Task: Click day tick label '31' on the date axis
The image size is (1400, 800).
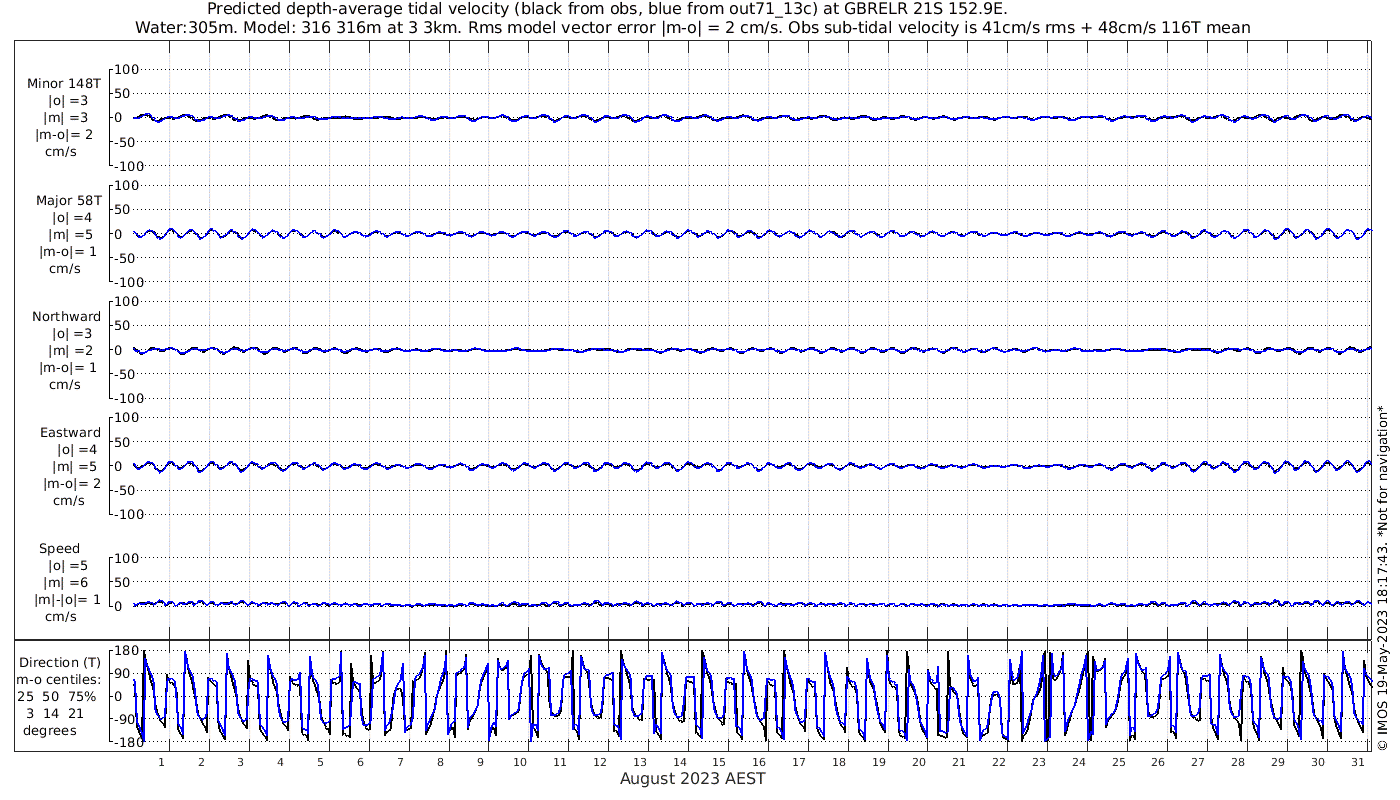Action: point(1358,762)
